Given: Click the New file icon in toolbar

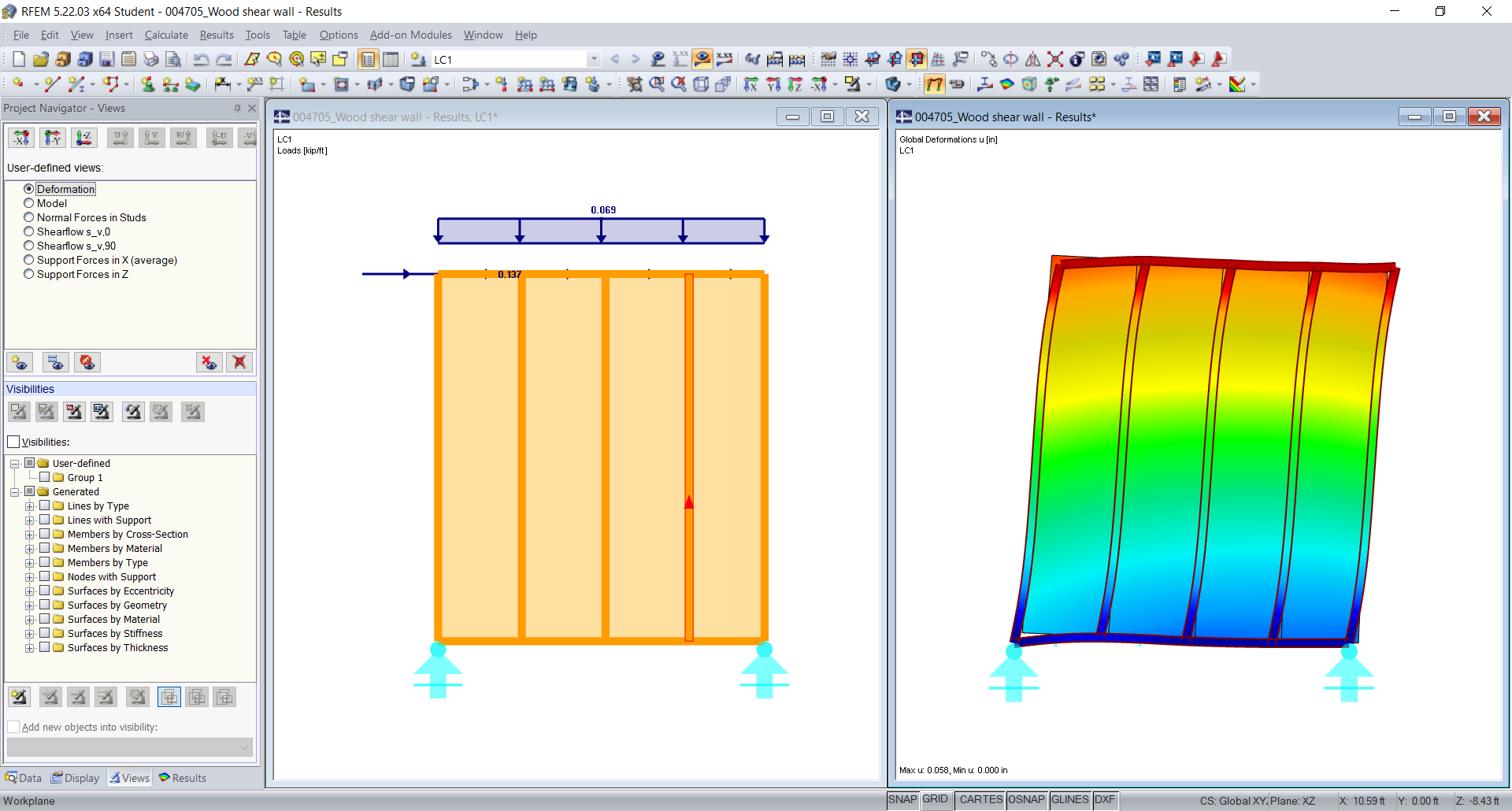Looking at the screenshot, I should click(19, 59).
